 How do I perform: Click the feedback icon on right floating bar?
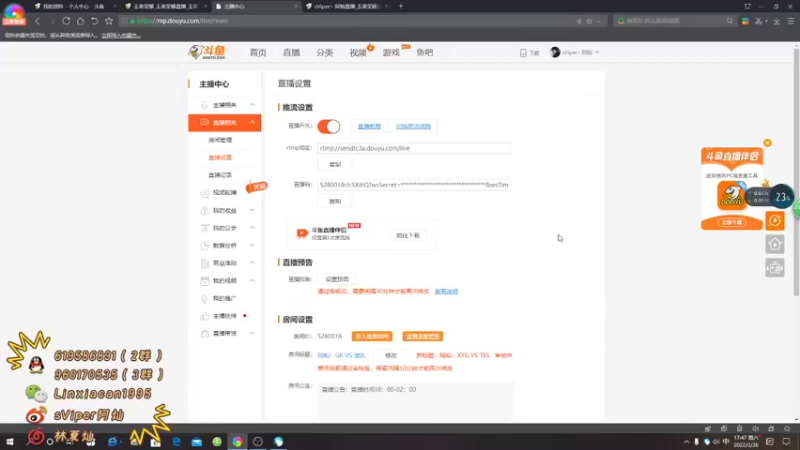click(x=774, y=267)
